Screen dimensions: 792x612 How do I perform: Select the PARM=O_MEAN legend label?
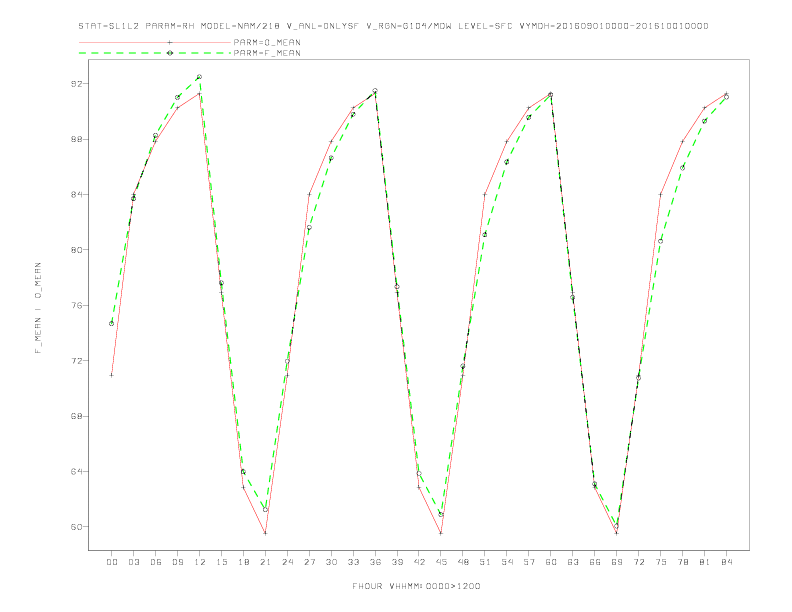(x=267, y=42)
